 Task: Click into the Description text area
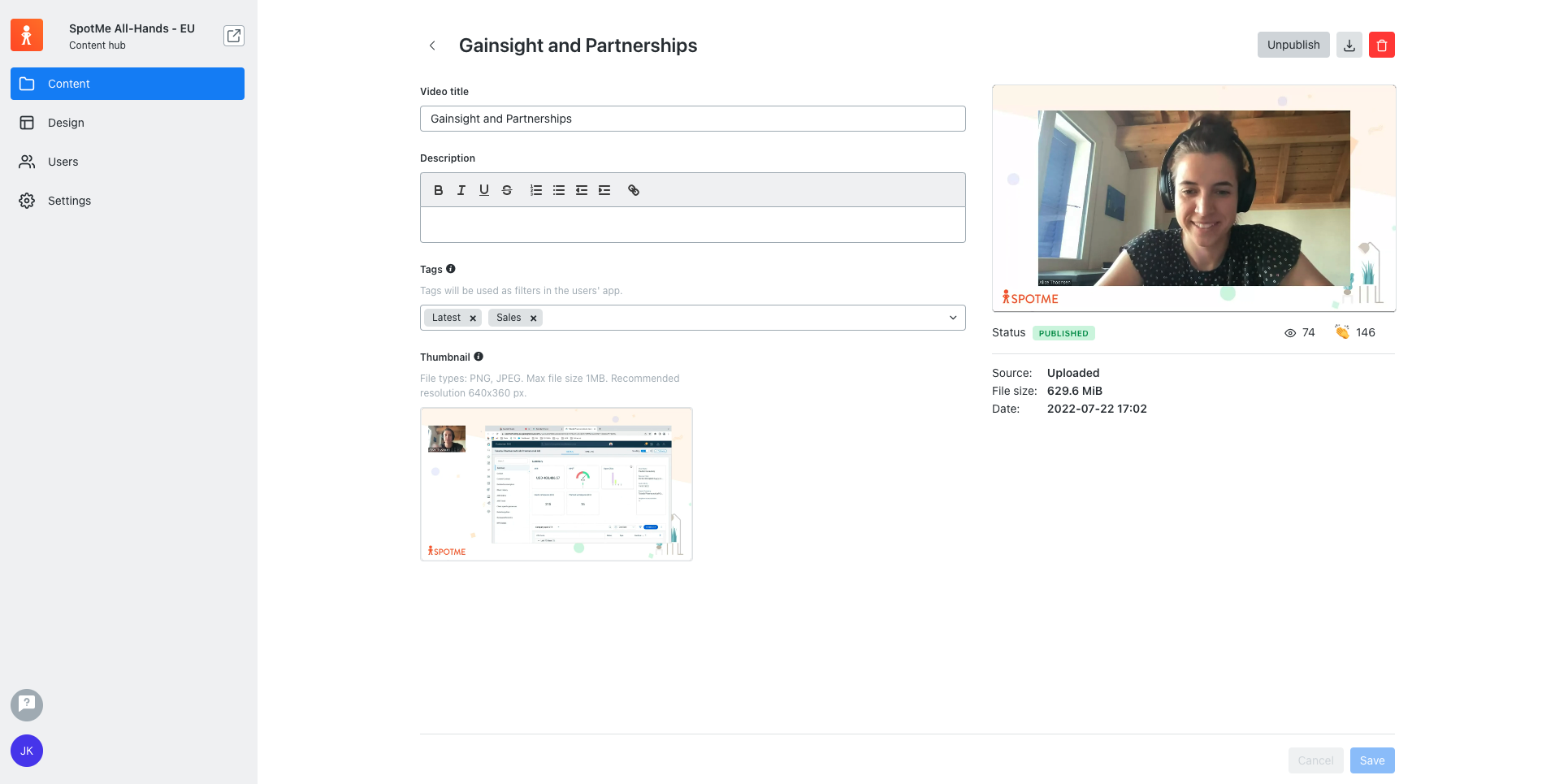(x=693, y=224)
